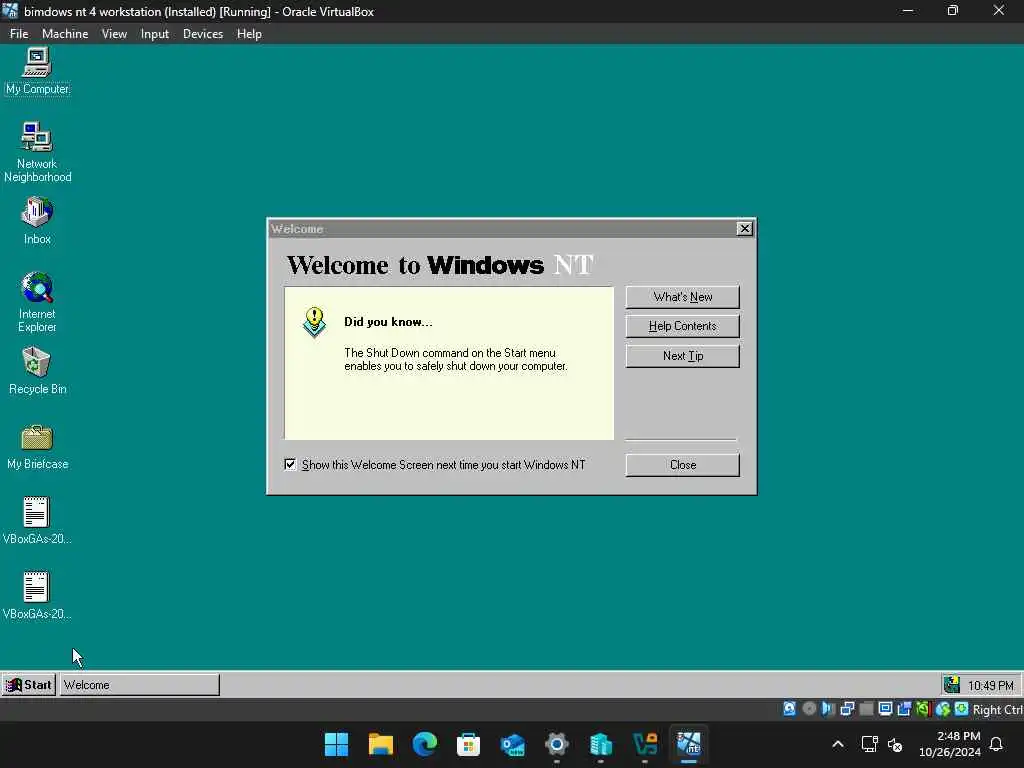Click the NT system tray icon beside 10:49 PM
The height and width of the screenshot is (768, 1024).
coord(952,684)
